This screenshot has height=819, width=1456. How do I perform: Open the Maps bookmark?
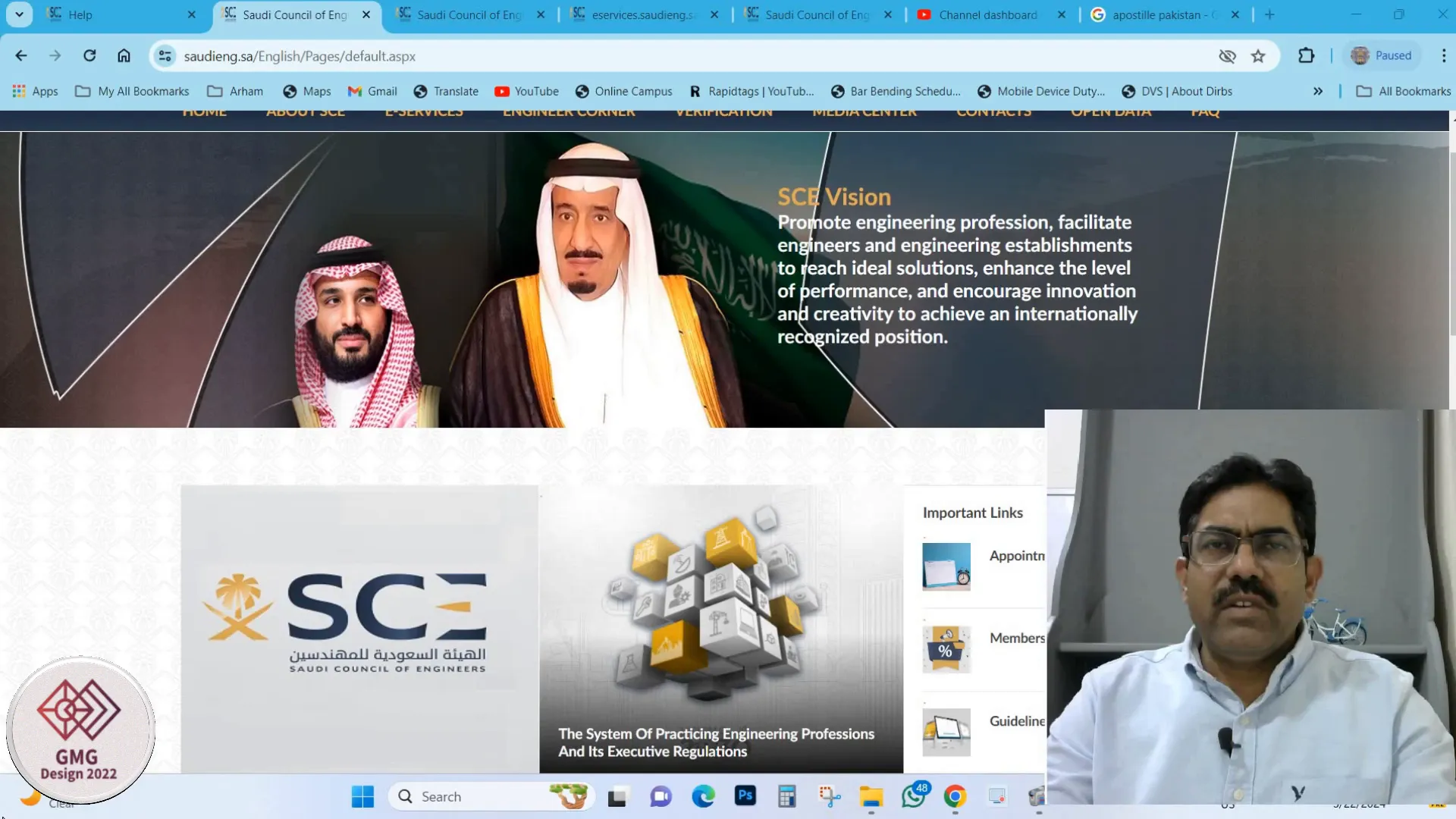click(306, 91)
